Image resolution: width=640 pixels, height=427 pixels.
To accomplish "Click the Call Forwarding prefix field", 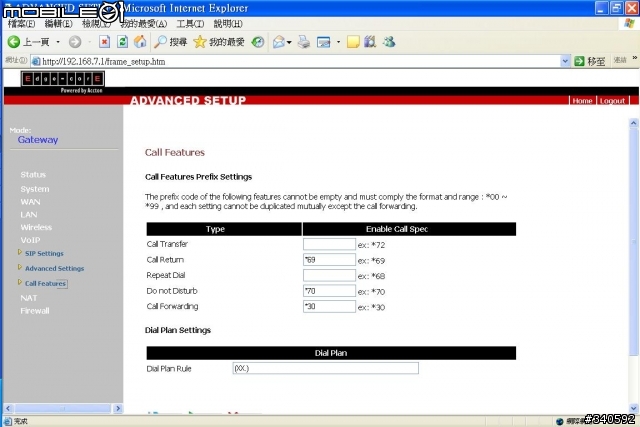I will click(329, 306).
